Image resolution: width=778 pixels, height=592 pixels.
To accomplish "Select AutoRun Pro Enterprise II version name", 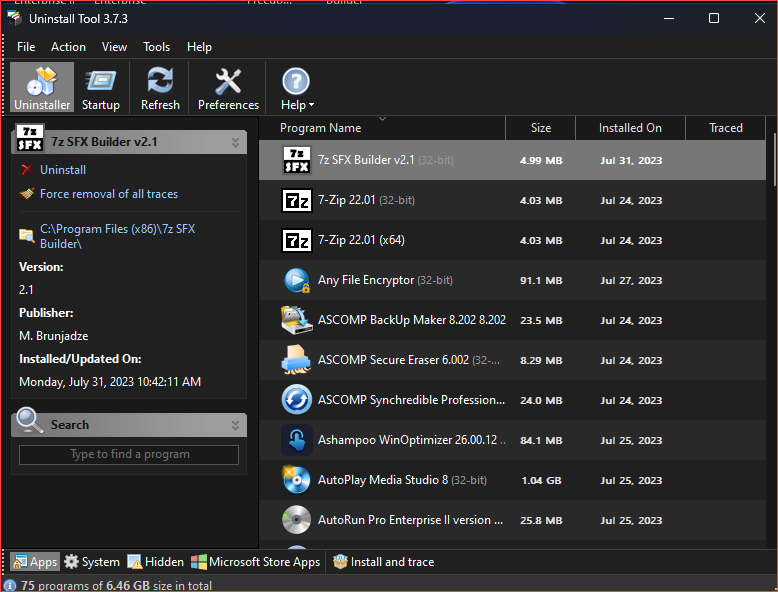I will [x=410, y=520].
